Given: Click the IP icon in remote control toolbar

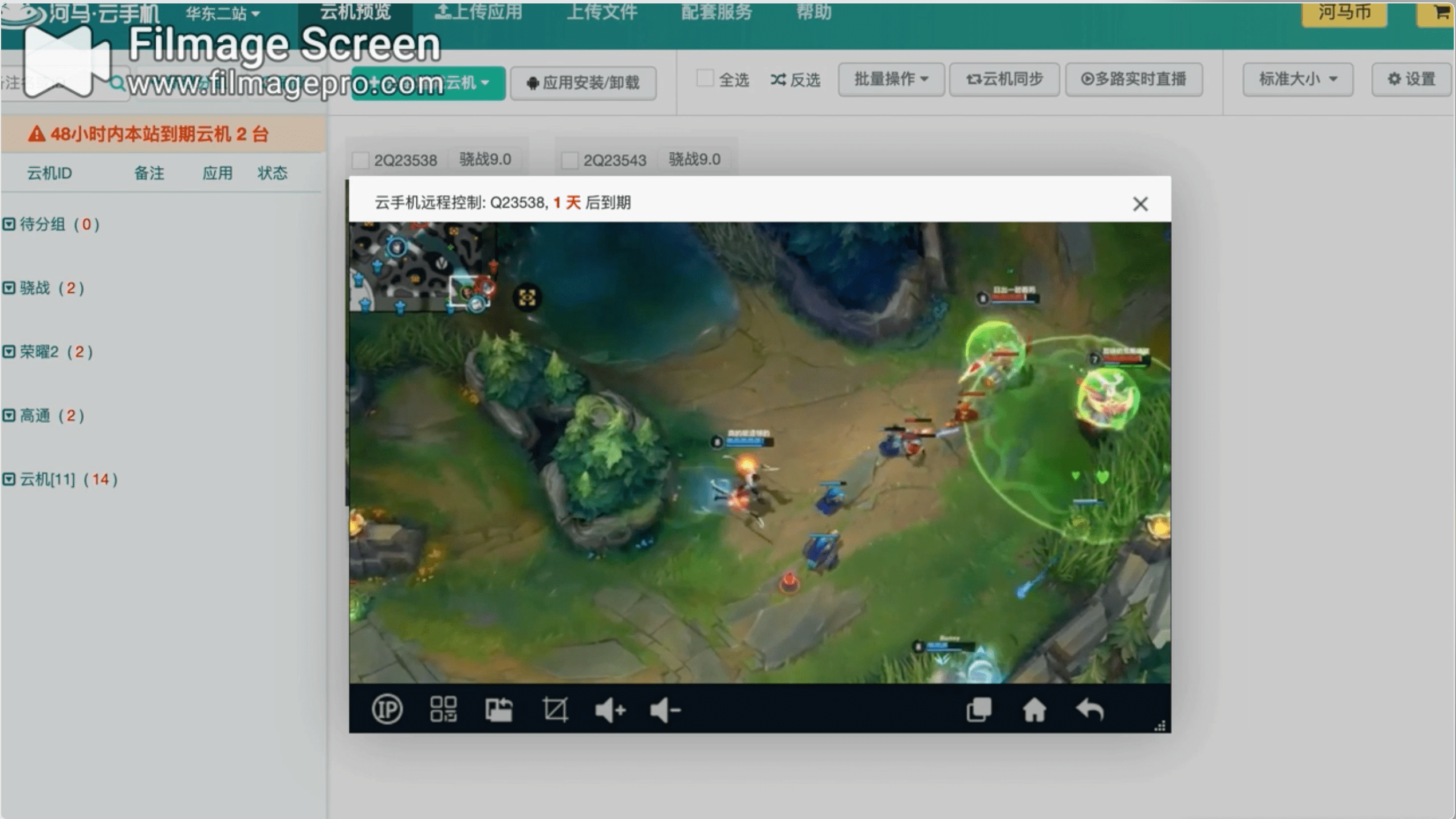Looking at the screenshot, I should (x=387, y=709).
